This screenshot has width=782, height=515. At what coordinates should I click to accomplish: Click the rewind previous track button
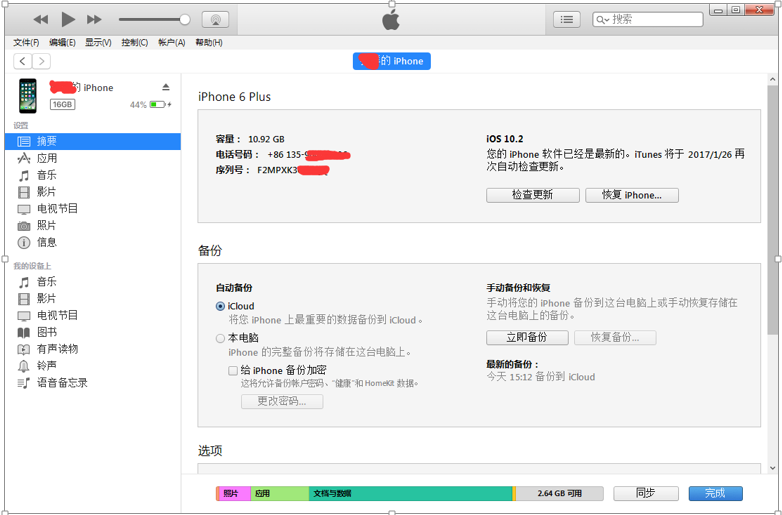(40, 19)
